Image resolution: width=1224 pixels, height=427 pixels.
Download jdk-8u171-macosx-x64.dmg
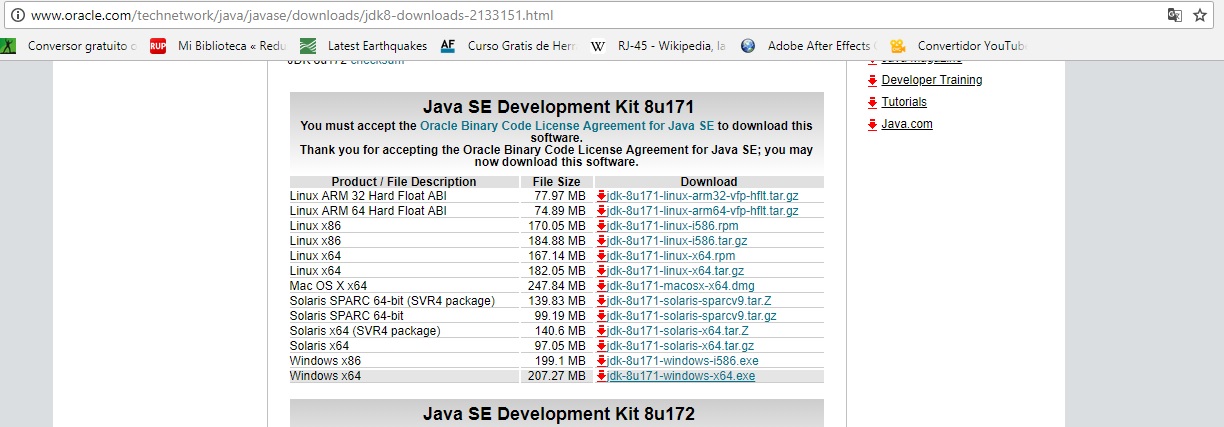pyautogui.click(x=680, y=286)
